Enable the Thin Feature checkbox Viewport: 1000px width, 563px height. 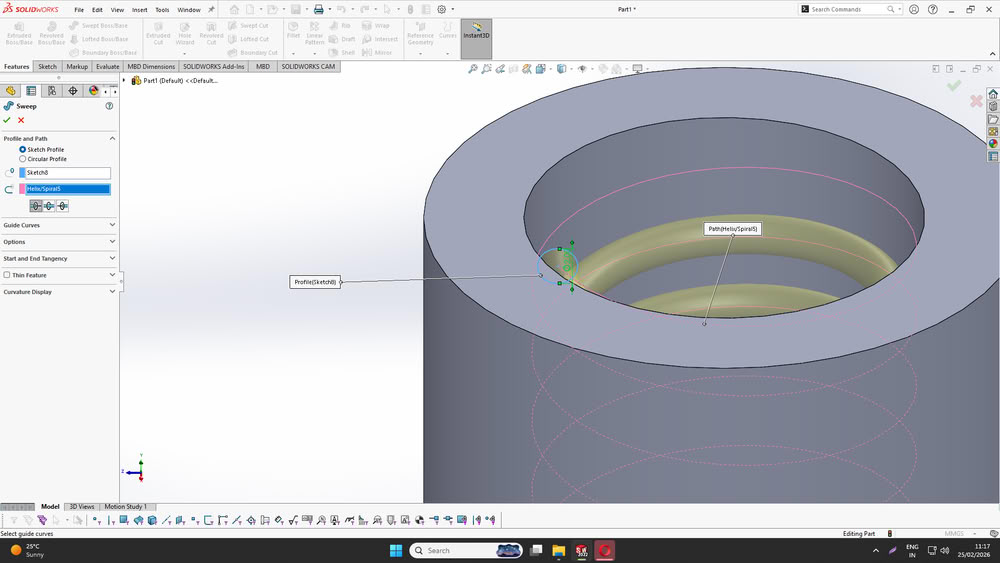point(7,275)
